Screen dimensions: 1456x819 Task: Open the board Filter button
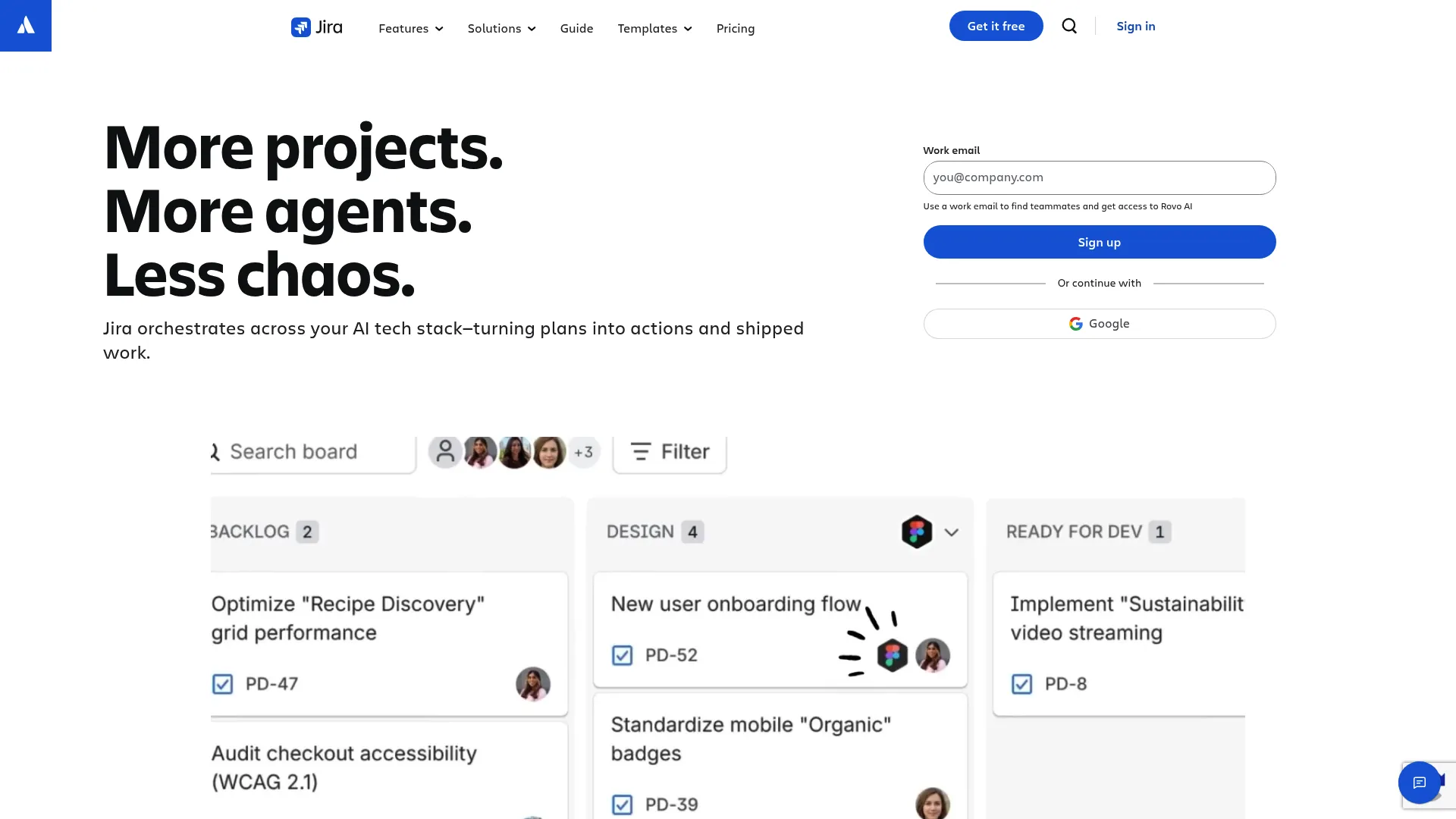coord(670,453)
